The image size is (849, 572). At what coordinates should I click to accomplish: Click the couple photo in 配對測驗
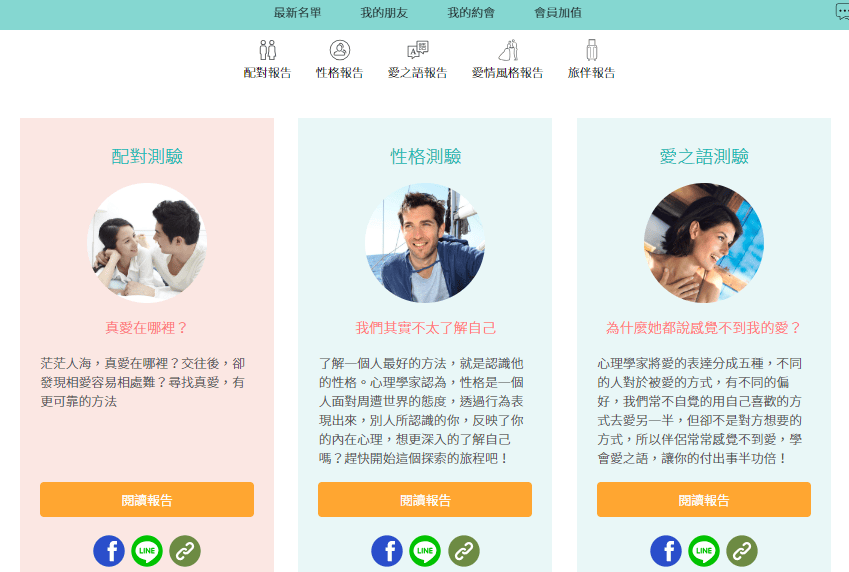147,243
